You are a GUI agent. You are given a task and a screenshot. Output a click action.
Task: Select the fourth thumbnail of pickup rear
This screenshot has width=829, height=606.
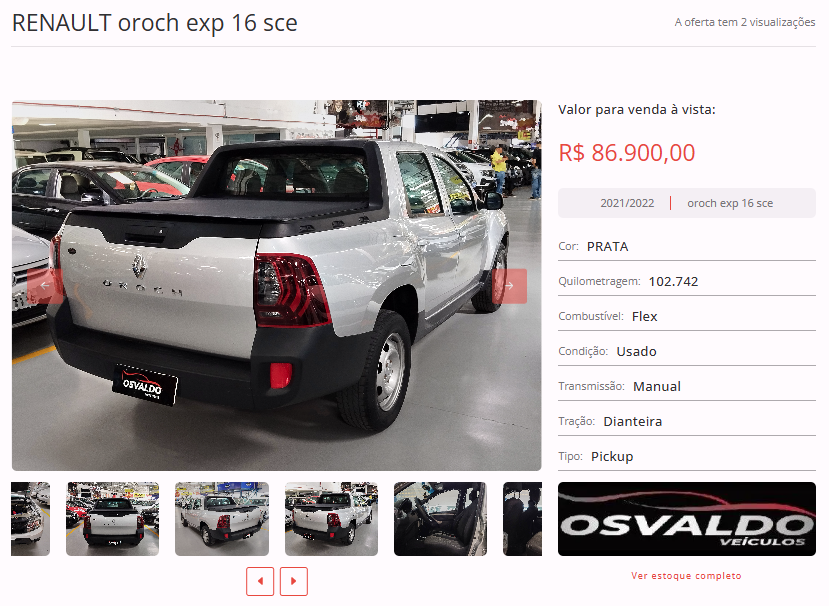tap(331, 519)
